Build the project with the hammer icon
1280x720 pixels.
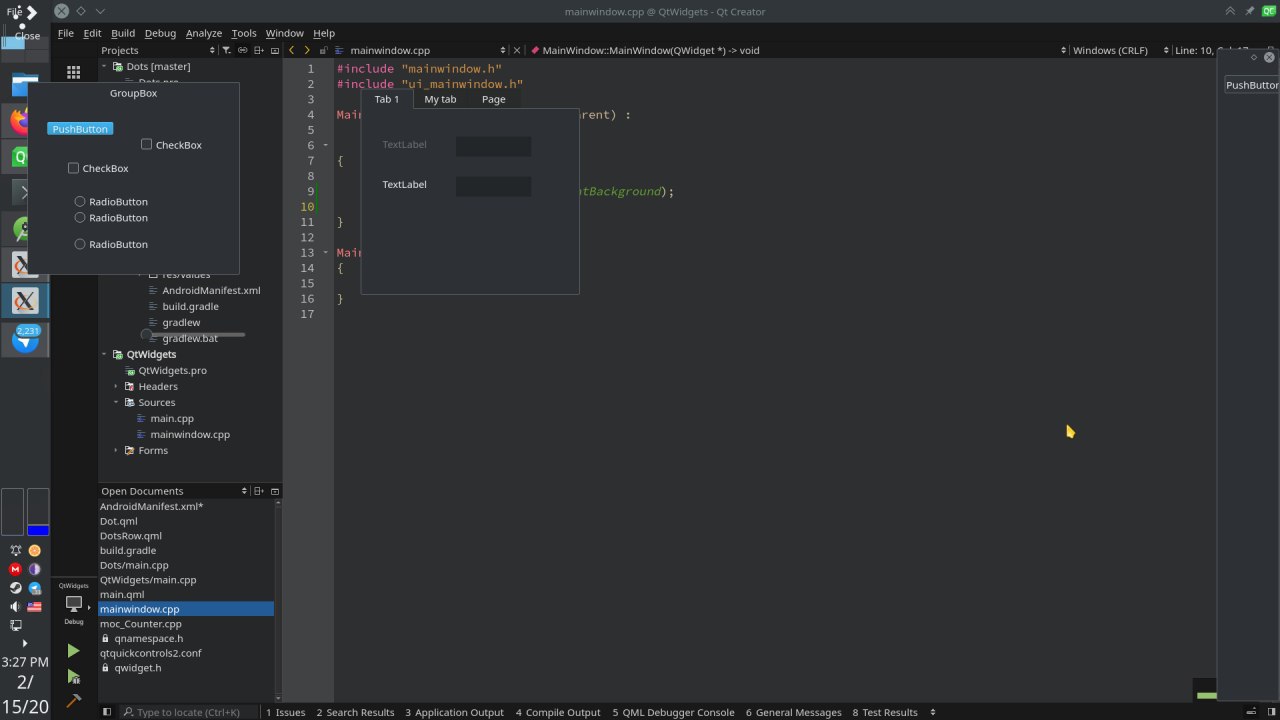pos(73,702)
